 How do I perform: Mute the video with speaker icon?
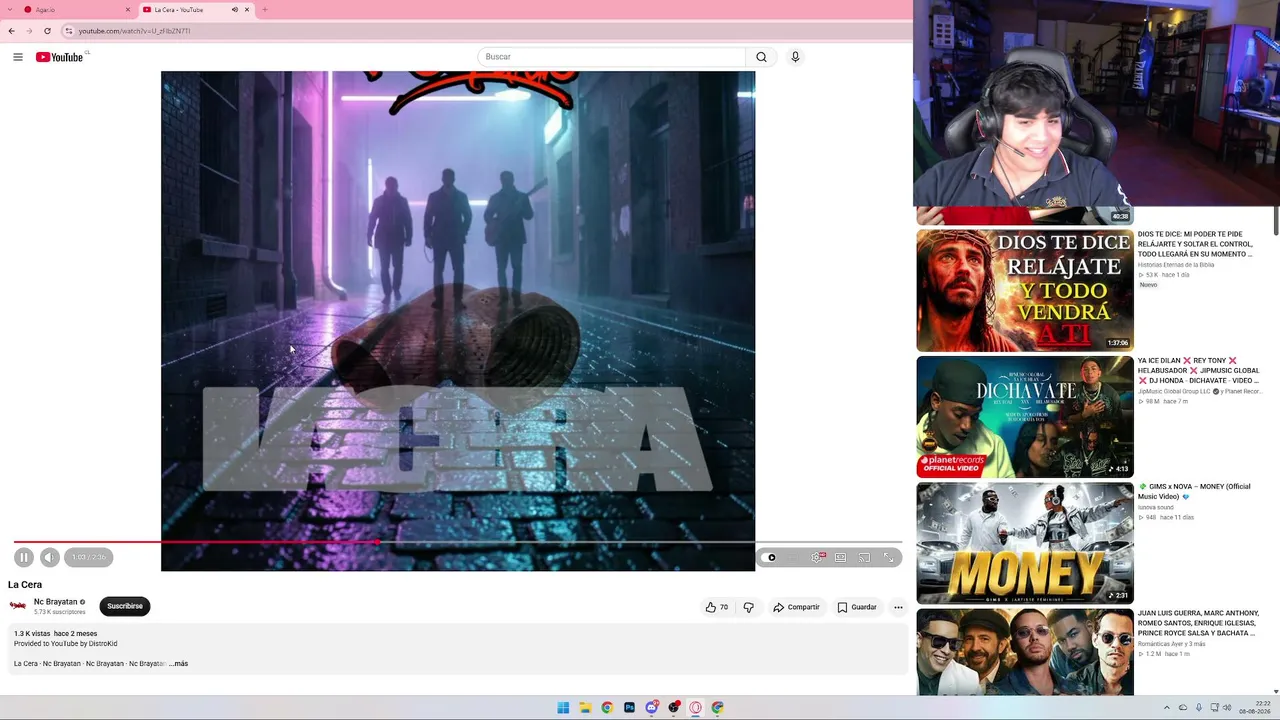[x=49, y=557]
